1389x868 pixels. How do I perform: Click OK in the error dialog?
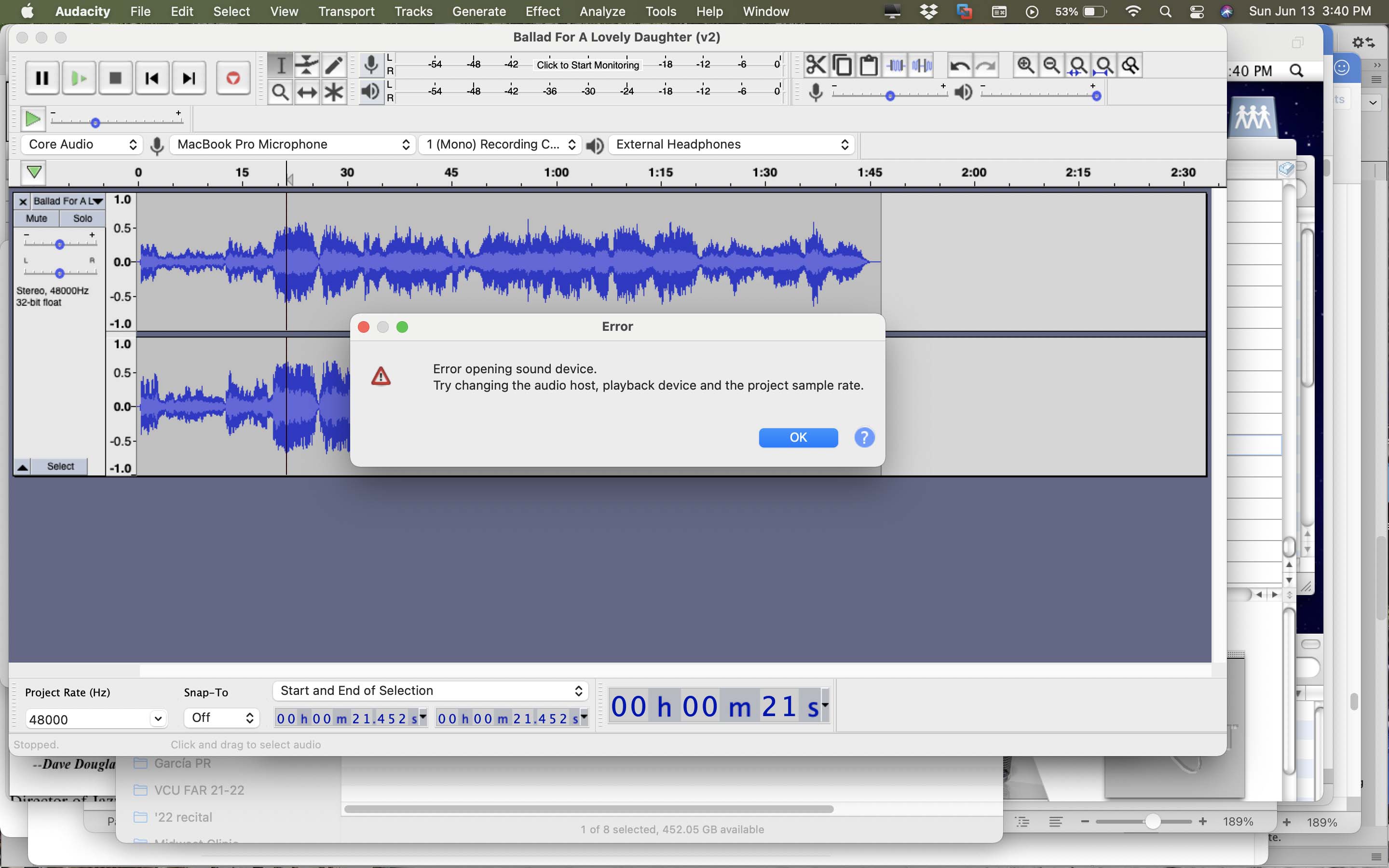click(798, 437)
